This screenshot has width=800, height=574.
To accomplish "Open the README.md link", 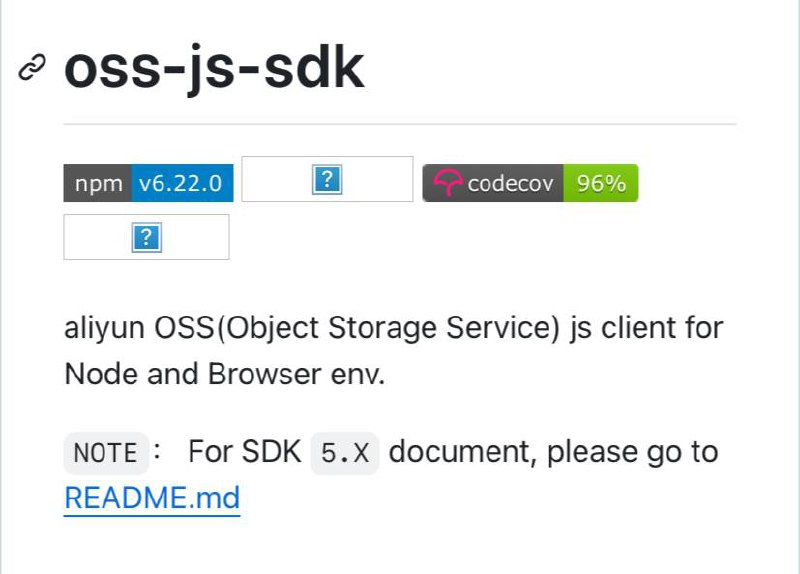I will 152,498.
